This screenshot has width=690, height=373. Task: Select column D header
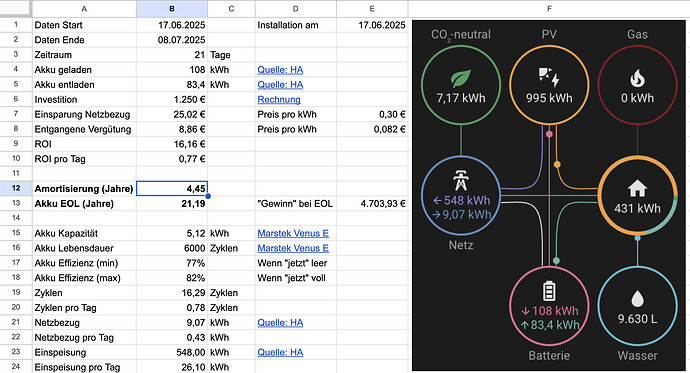(296, 8)
